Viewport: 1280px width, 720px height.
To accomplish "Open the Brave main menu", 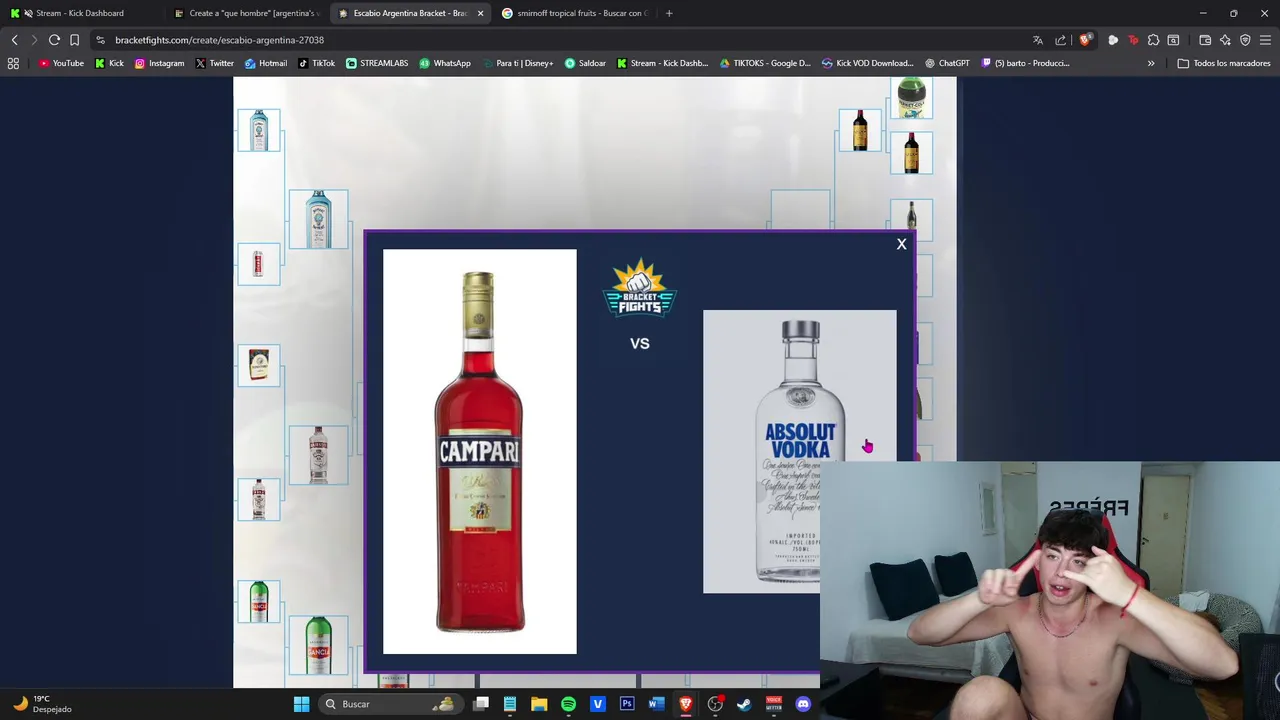I will point(1265,40).
